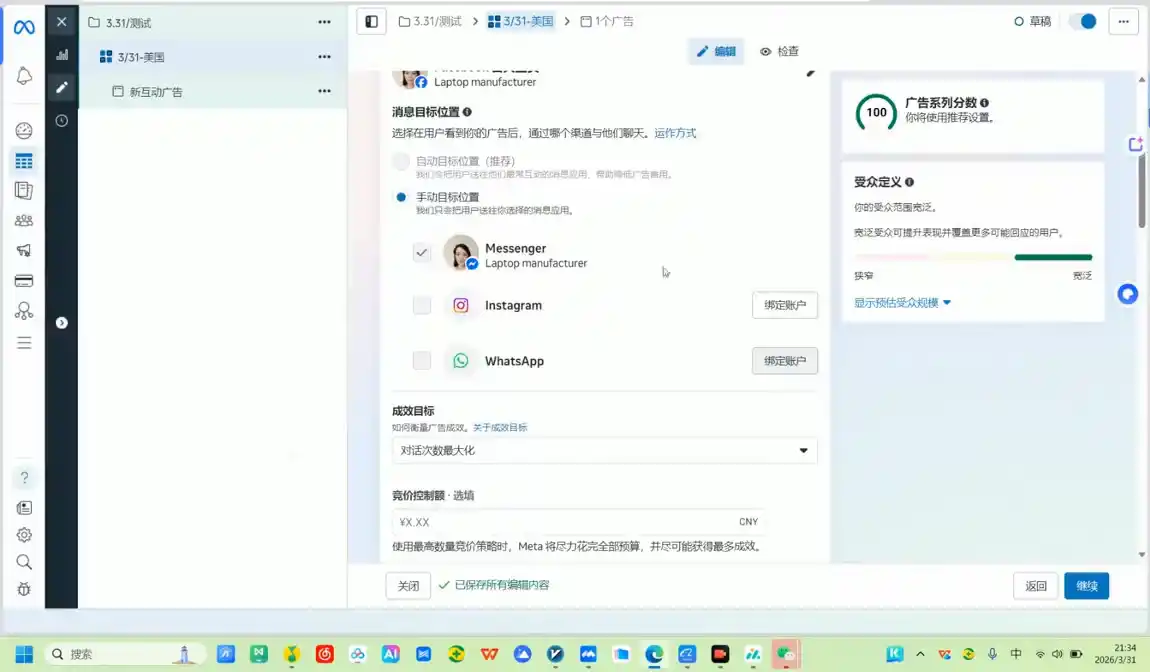Open the all tools hamburger menu
This screenshot has width=1150, height=672.
click(24, 343)
